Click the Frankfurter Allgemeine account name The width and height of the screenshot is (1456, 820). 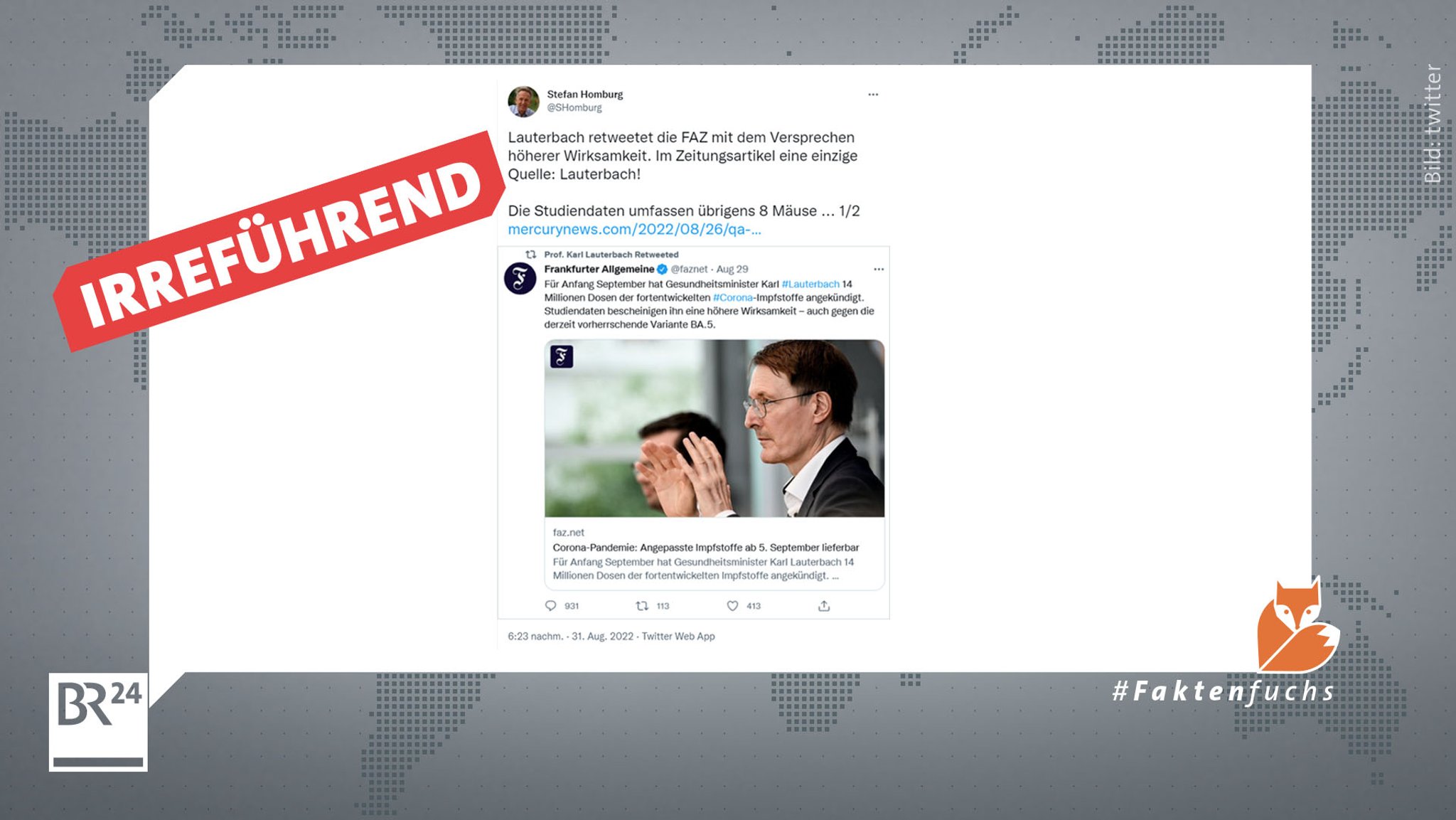click(x=599, y=270)
